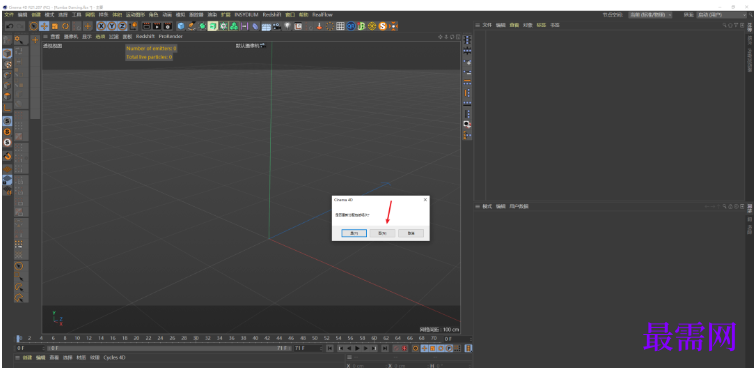Click the 否(N) button in the dialog
Image resolution: width=755 pixels, height=368 pixels.
[383, 233]
